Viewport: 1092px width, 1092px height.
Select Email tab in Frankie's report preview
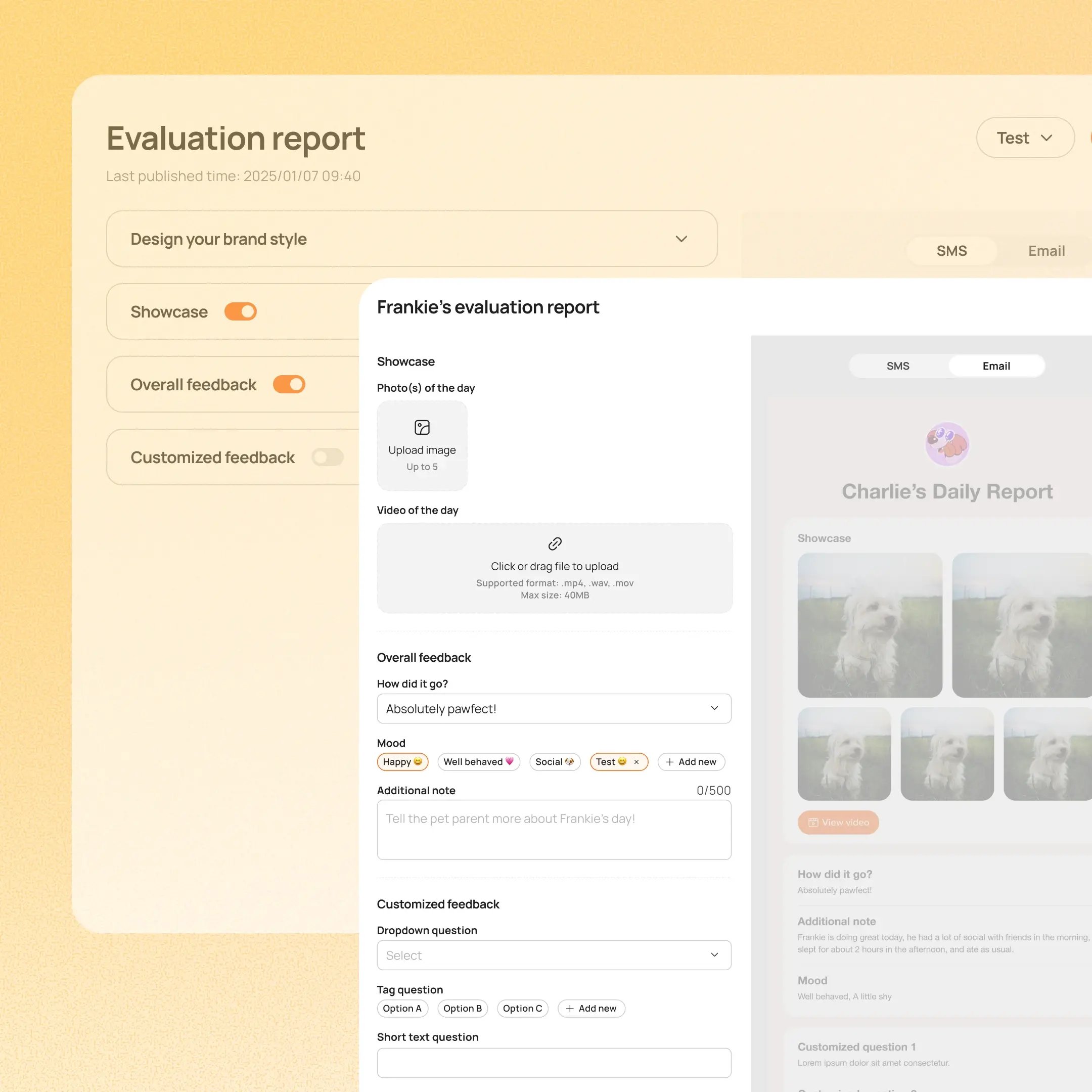point(996,366)
